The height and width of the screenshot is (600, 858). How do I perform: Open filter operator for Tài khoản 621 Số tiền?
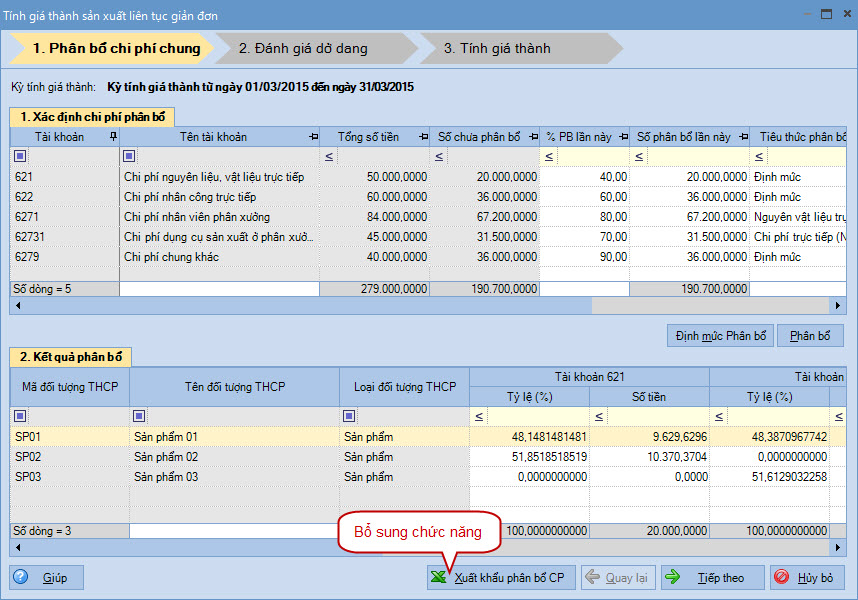[599, 417]
